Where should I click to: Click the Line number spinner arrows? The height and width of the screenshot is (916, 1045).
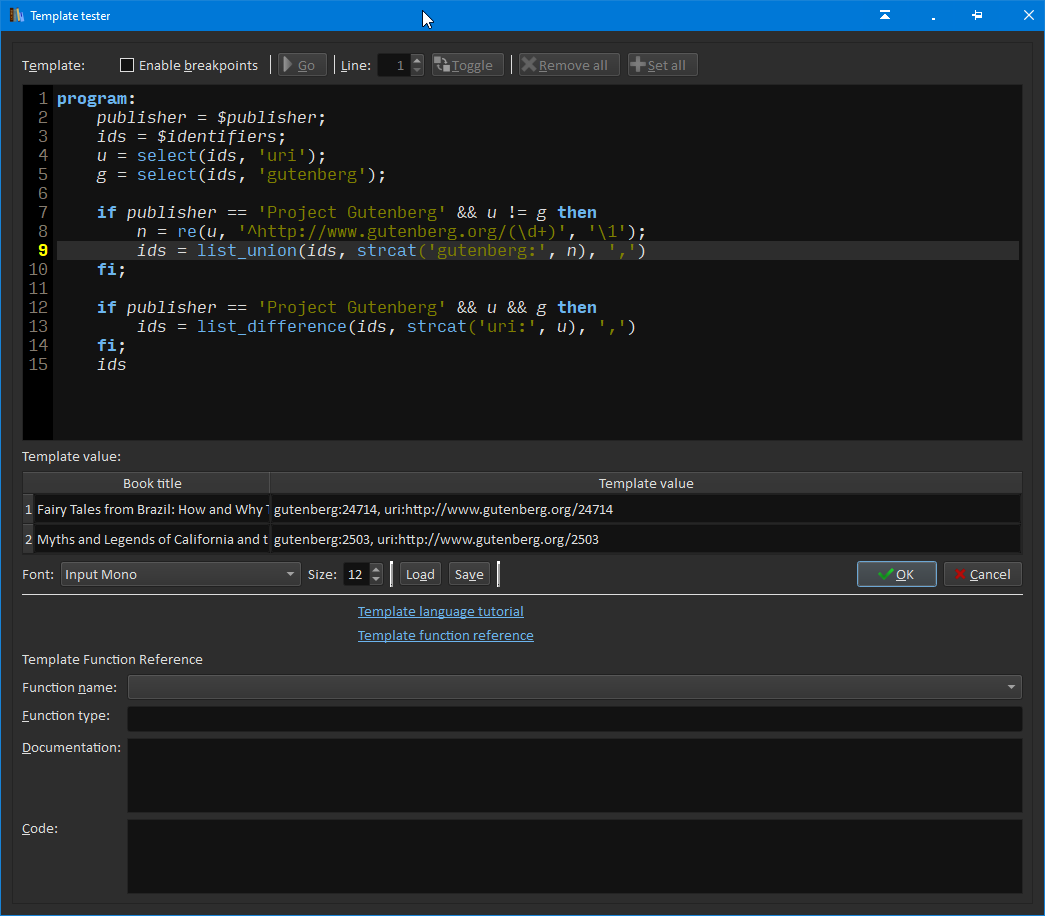point(417,65)
